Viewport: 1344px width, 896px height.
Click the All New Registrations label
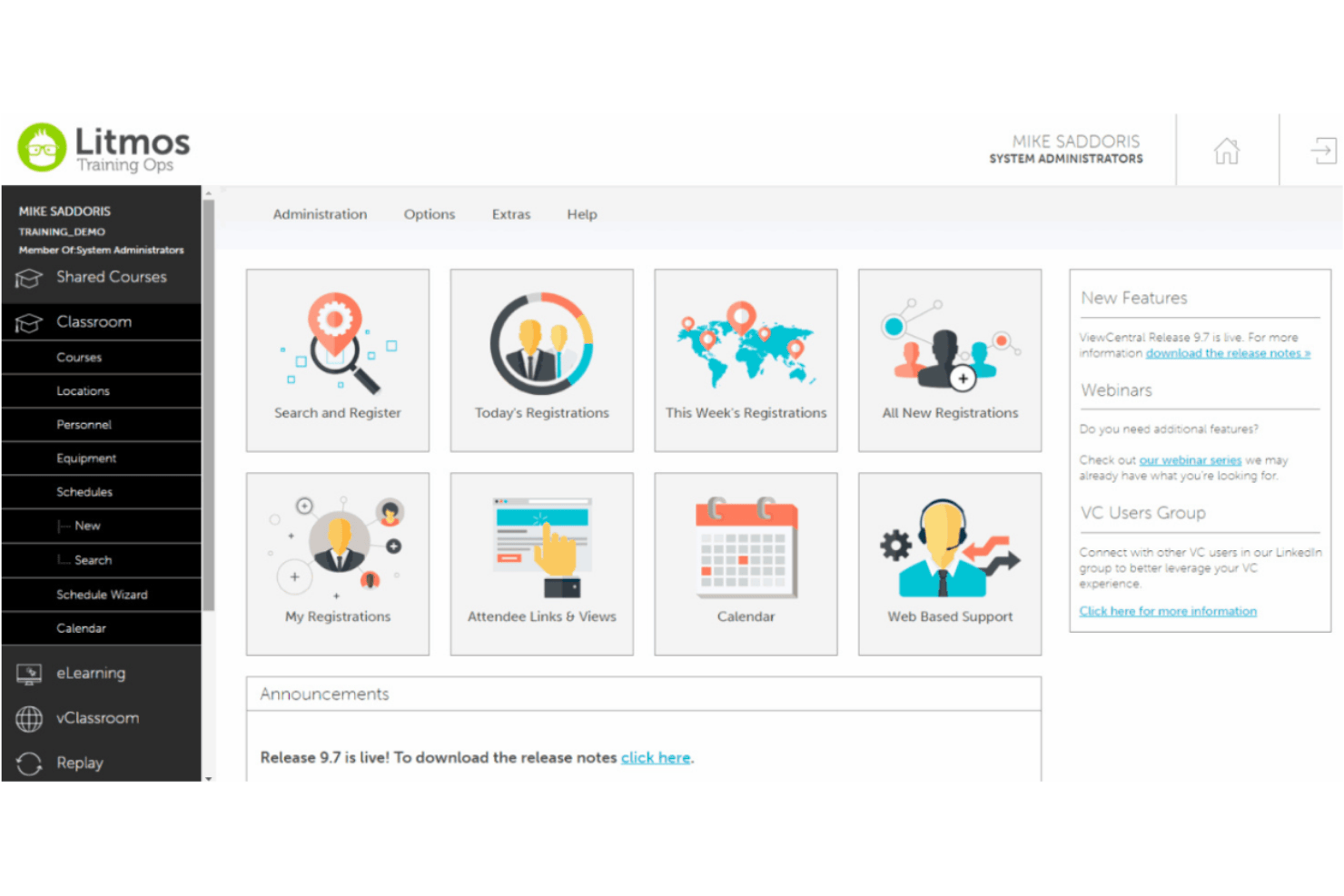[x=950, y=413]
